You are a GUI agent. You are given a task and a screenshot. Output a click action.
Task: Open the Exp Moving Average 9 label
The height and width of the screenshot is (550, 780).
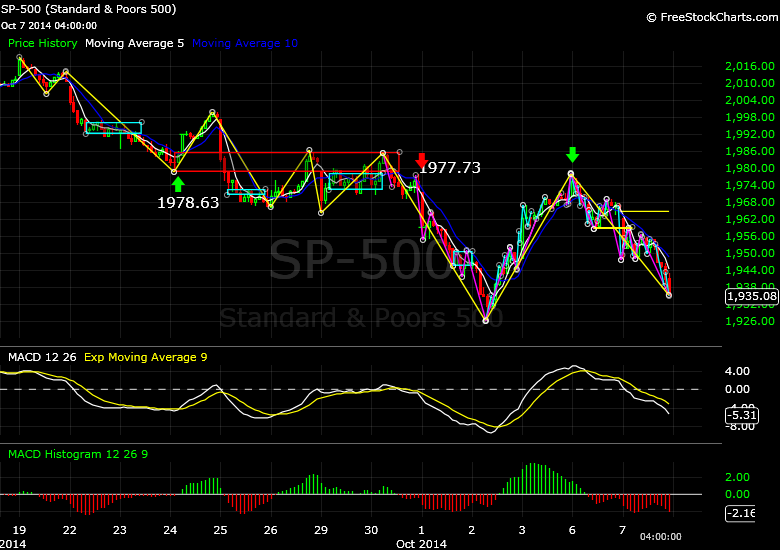point(144,357)
